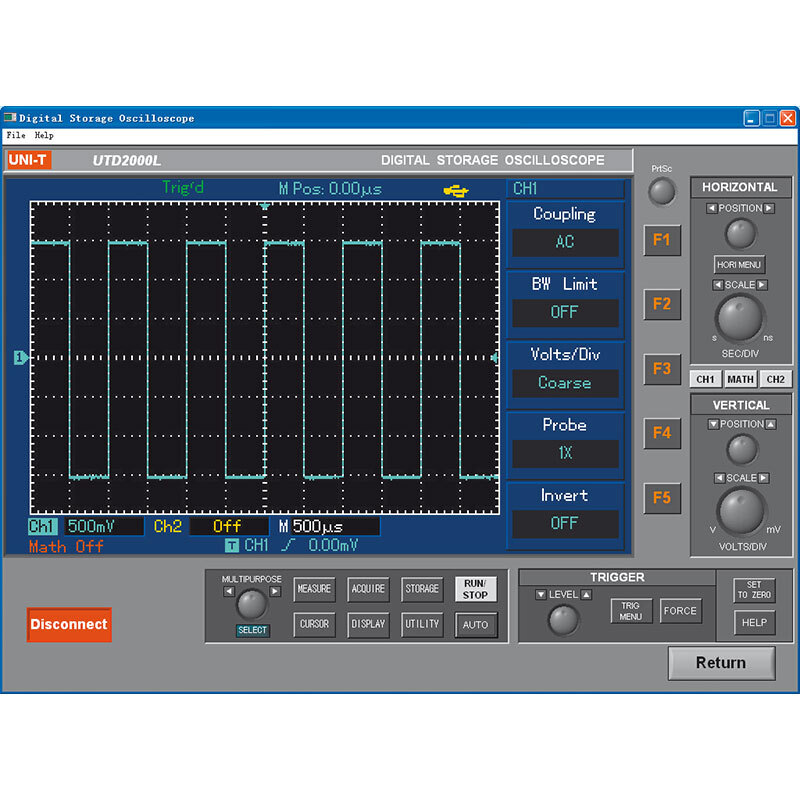Viewport: 800px width, 800px height.
Task: Click the UNI-T logo
Action: (x=29, y=160)
